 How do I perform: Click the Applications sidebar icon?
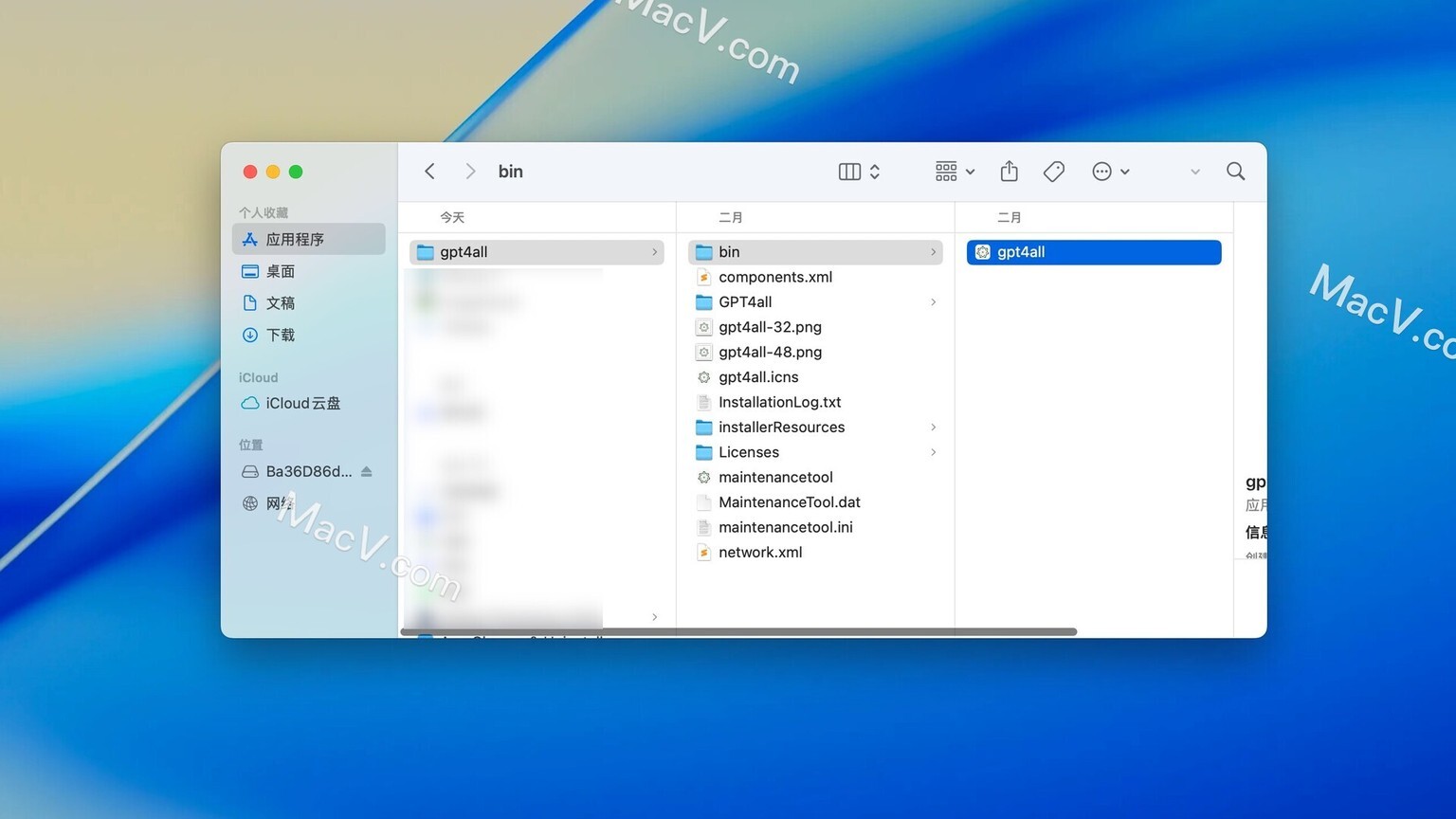(250, 239)
